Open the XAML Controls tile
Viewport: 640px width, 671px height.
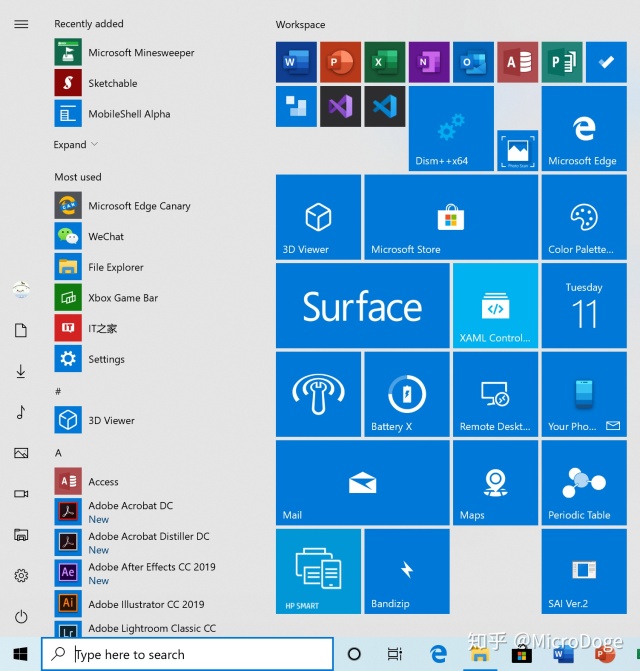click(495, 306)
